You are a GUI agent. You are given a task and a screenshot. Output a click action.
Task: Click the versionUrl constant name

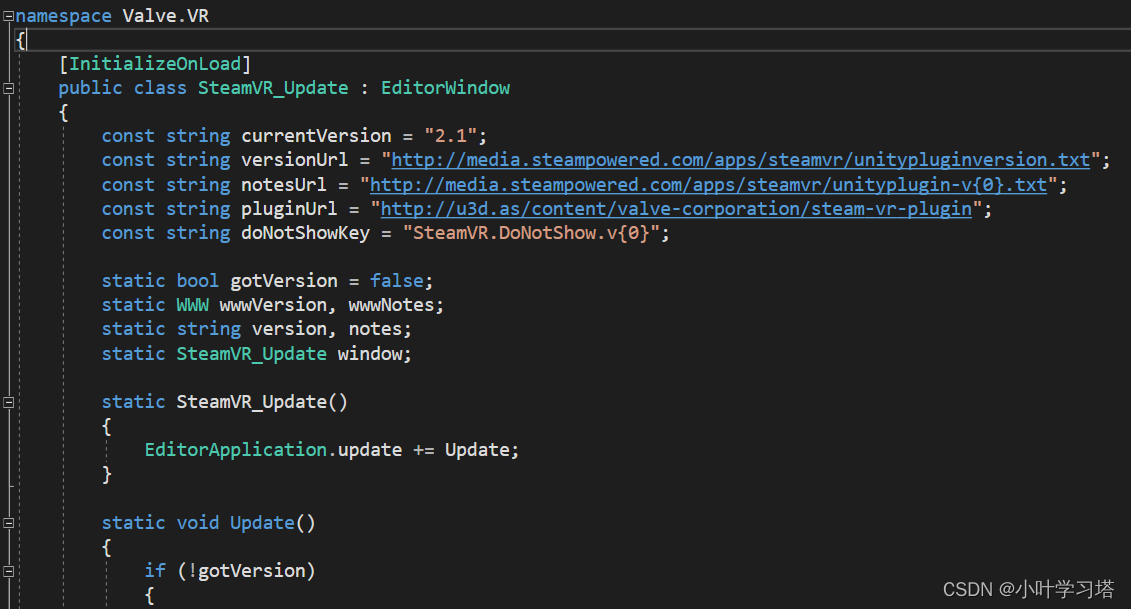pos(294,160)
